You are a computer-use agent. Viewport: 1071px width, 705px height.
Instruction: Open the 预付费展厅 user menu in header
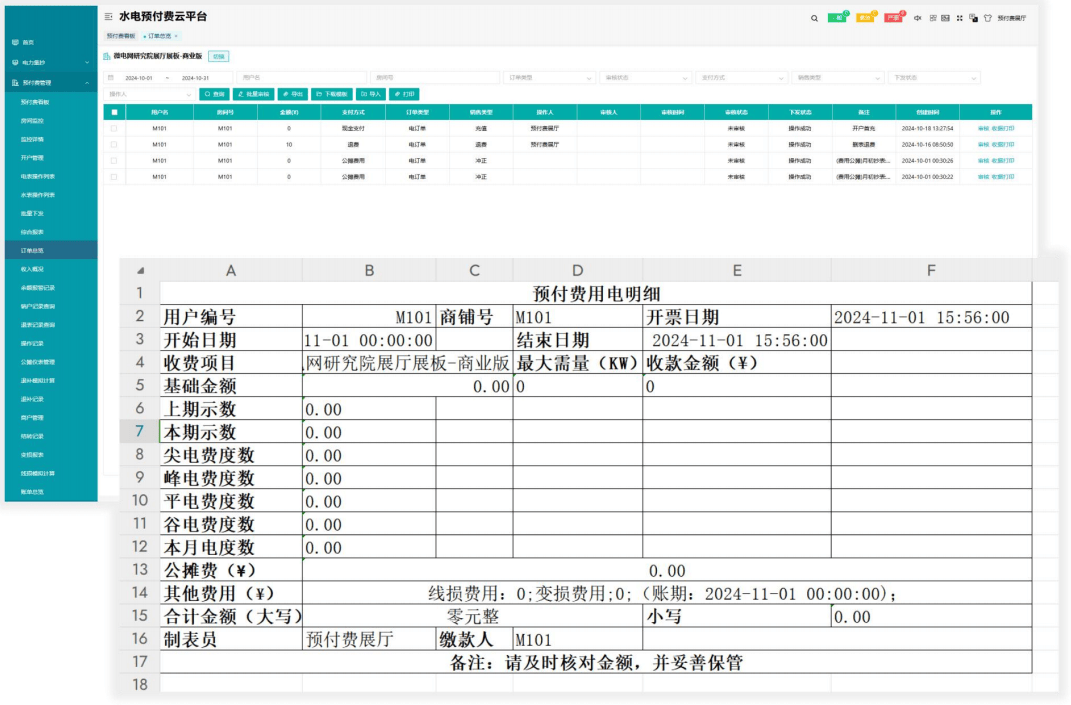point(1012,18)
